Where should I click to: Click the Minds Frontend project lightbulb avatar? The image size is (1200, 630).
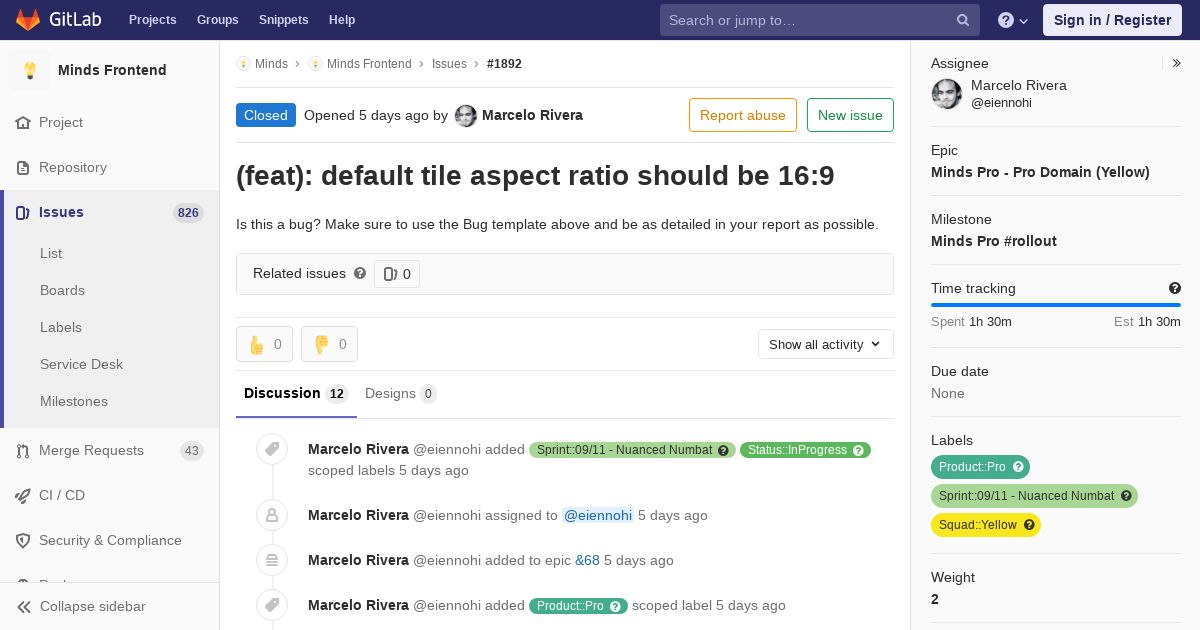(30, 70)
